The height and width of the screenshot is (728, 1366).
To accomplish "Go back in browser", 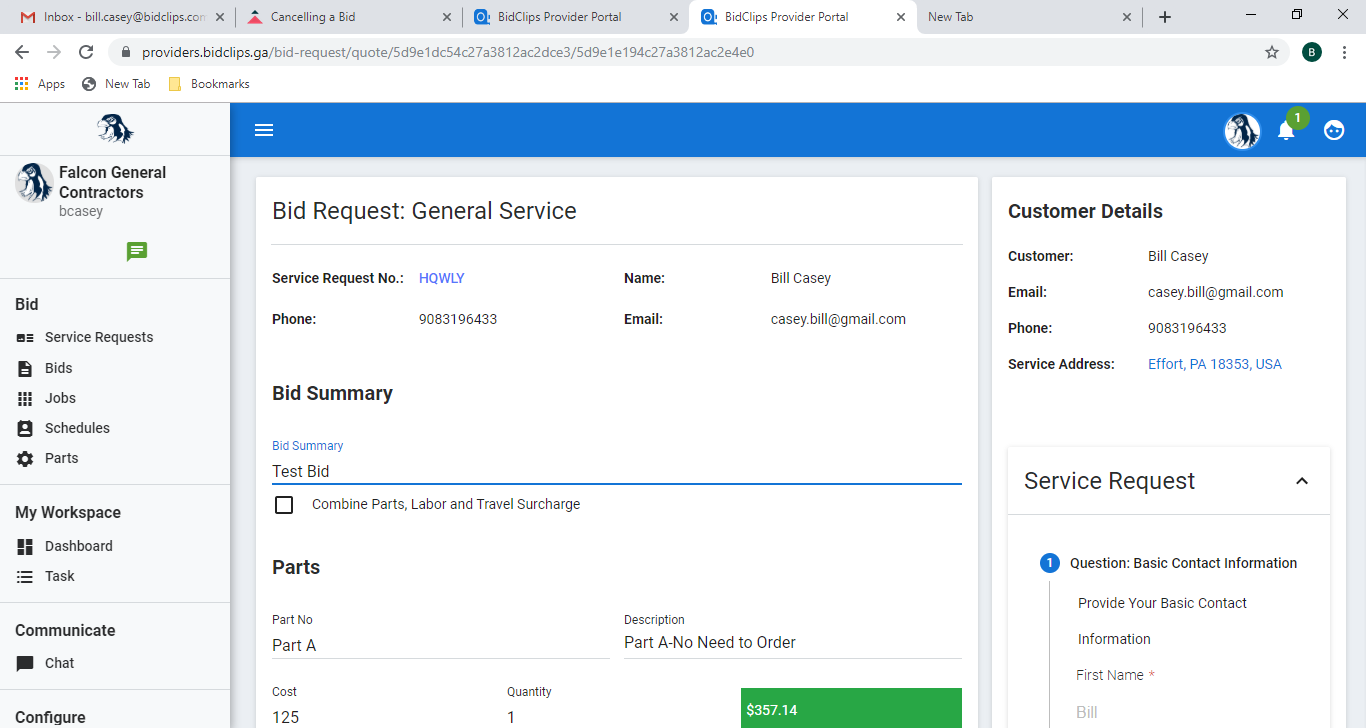I will (x=22, y=52).
